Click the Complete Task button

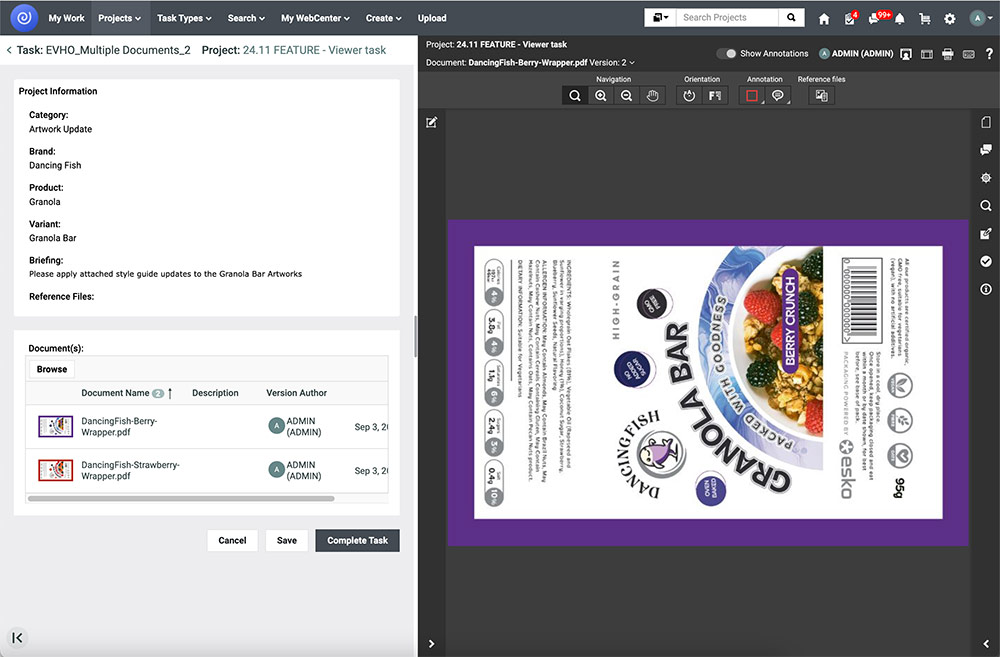point(357,540)
